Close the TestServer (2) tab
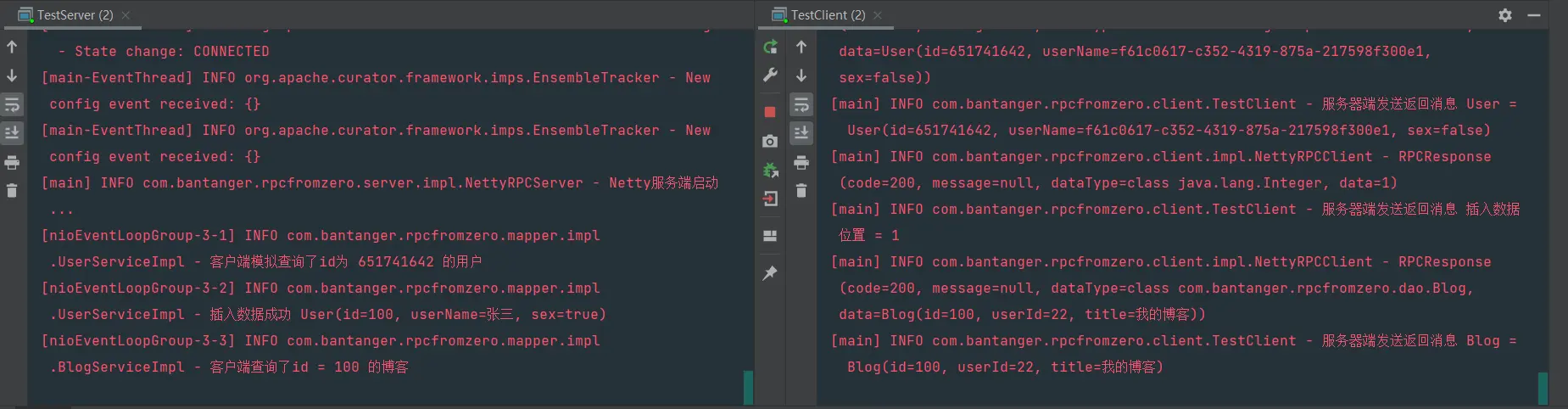The image size is (1568, 409). (126, 15)
